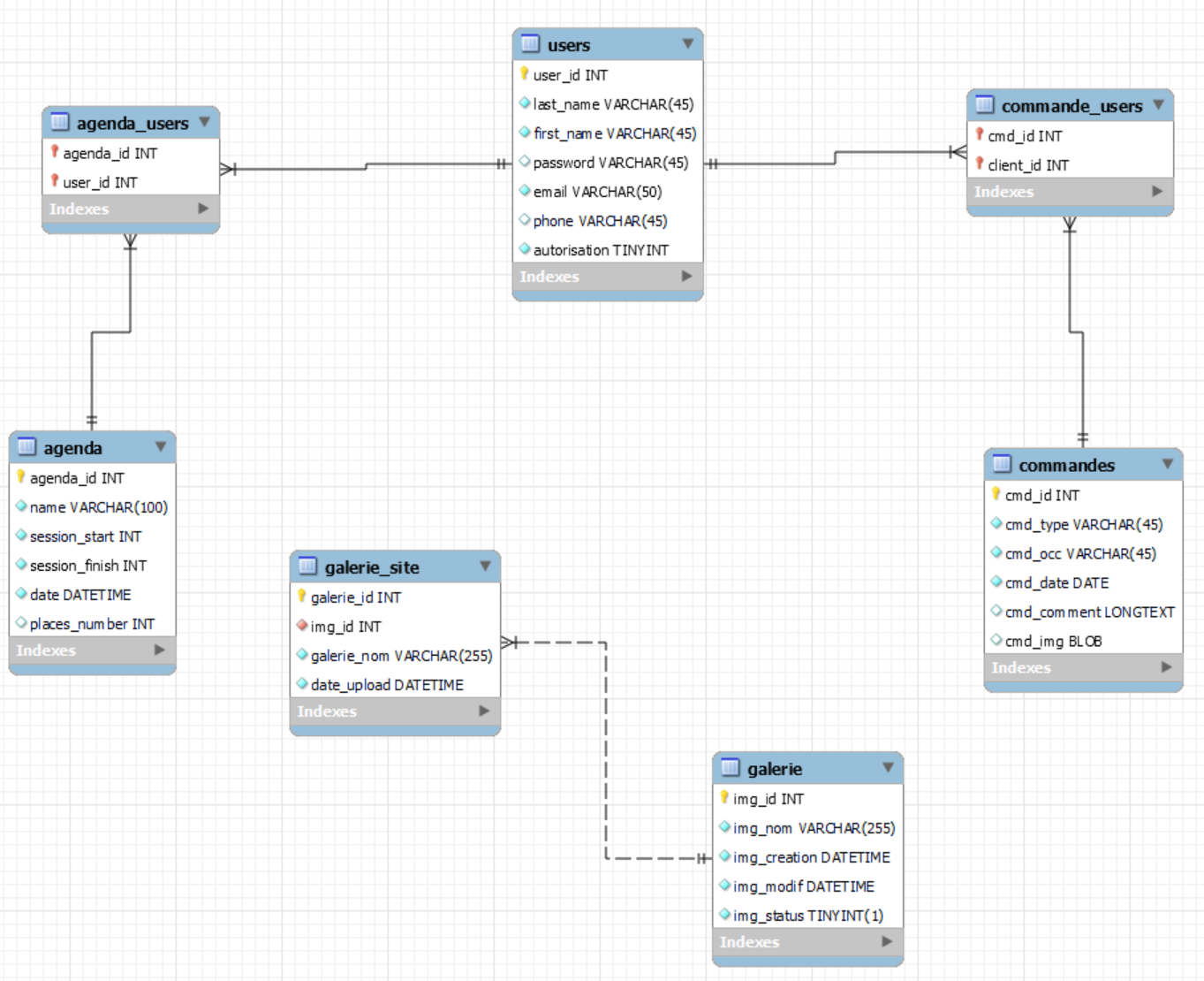Expand Indexes section of commande_users table
Image resolution: width=1204 pixels, height=981 pixels.
pyautogui.click(x=1158, y=191)
